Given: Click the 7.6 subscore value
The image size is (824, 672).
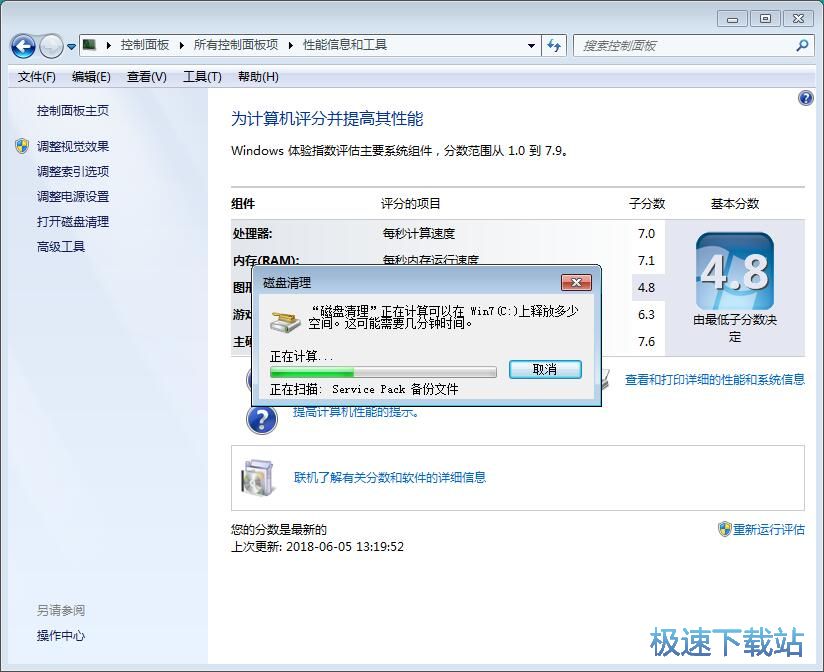Looking at the screenshot, I should [x=646, y=342].
